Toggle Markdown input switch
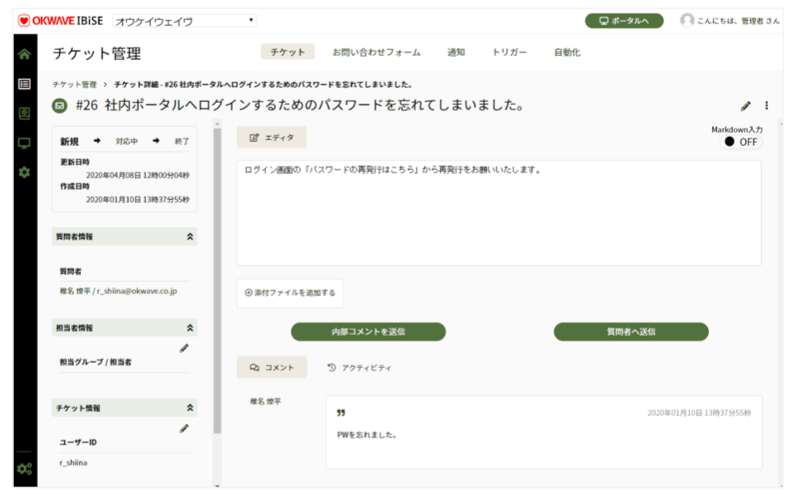This screenshot has width=797, height=497. [x=741, y=142]
